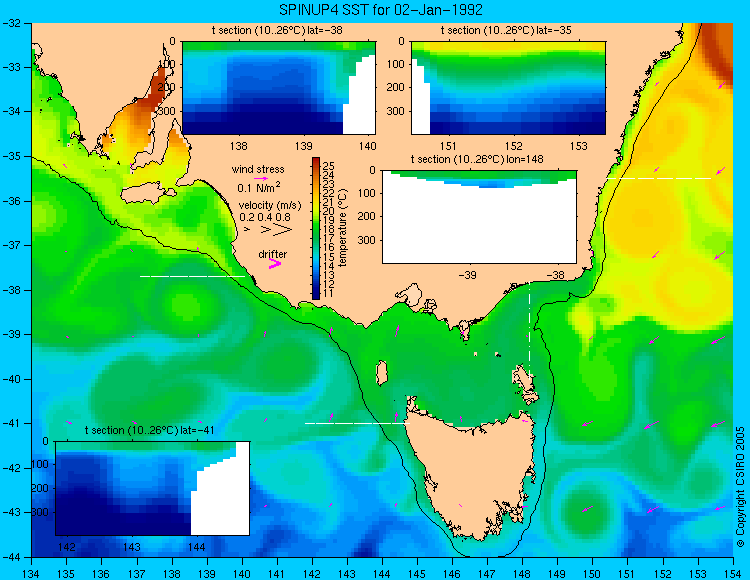Select the magenta drifter arrow symbol in legend
Image resolution: width=750 pixels, height=580 pixels.
point(275,263)
